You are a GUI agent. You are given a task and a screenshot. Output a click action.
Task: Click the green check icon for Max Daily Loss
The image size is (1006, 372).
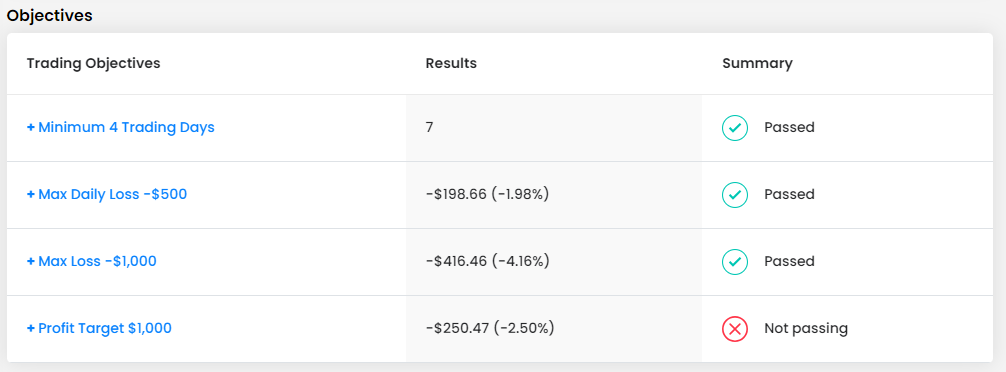click(x=735, y=194)
